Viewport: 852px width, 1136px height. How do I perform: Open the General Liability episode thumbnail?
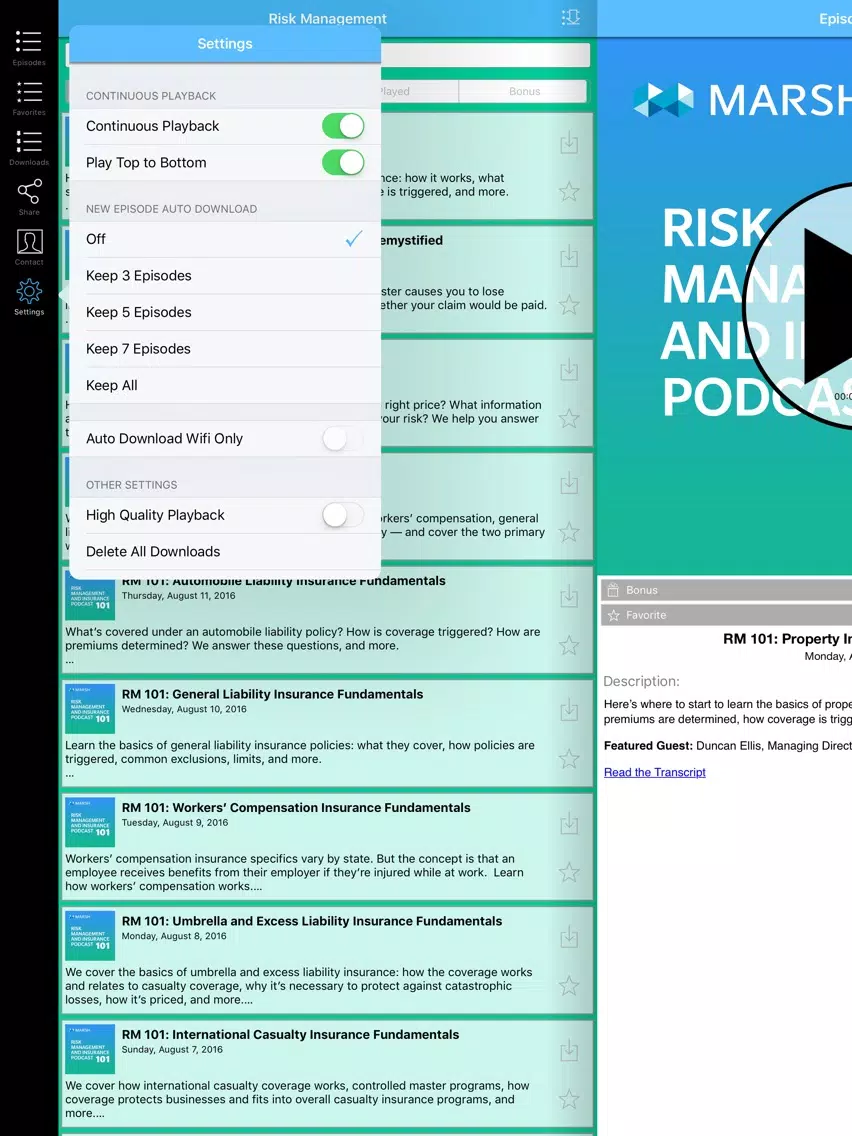90,709
